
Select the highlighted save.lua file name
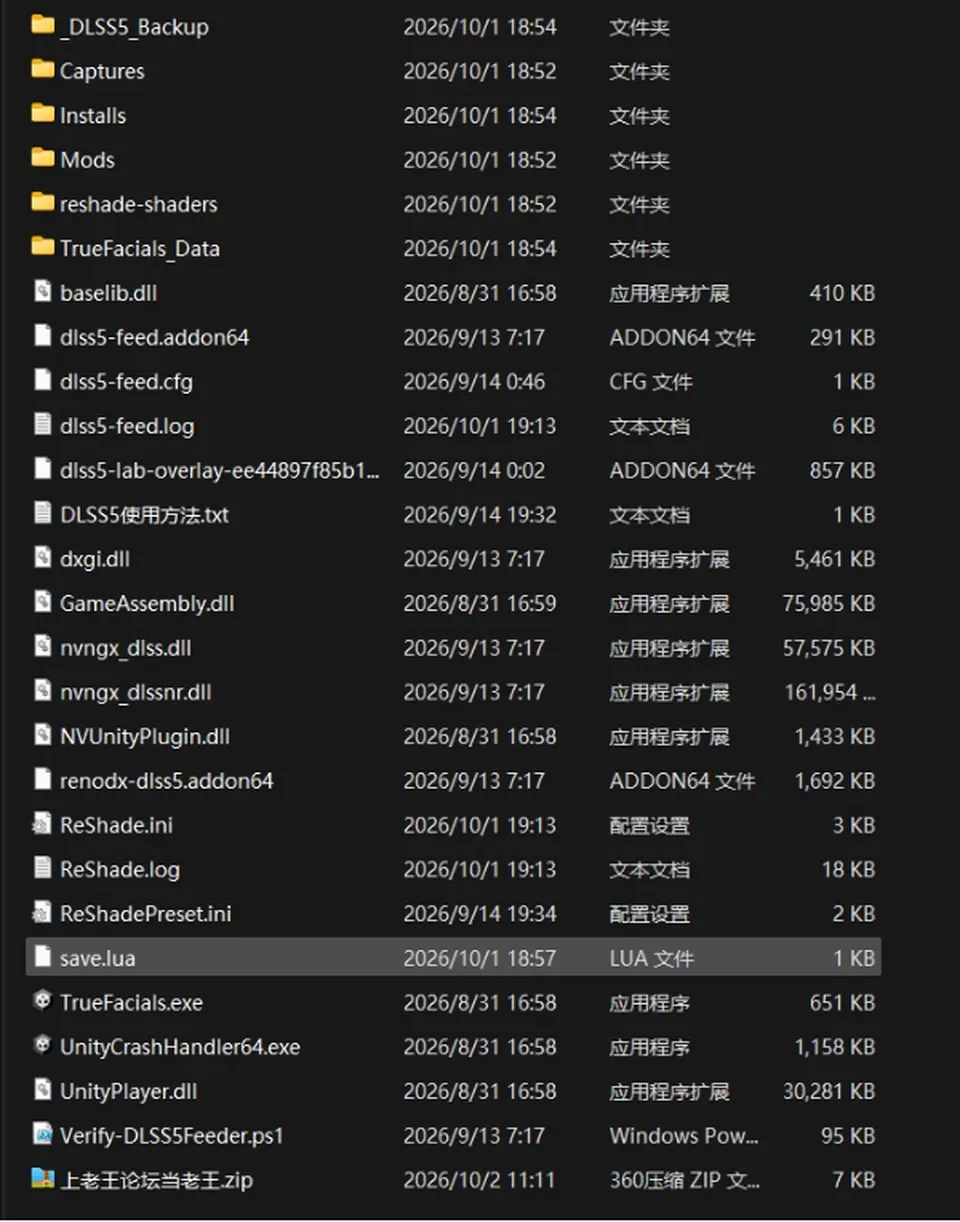tap(97, 957)
